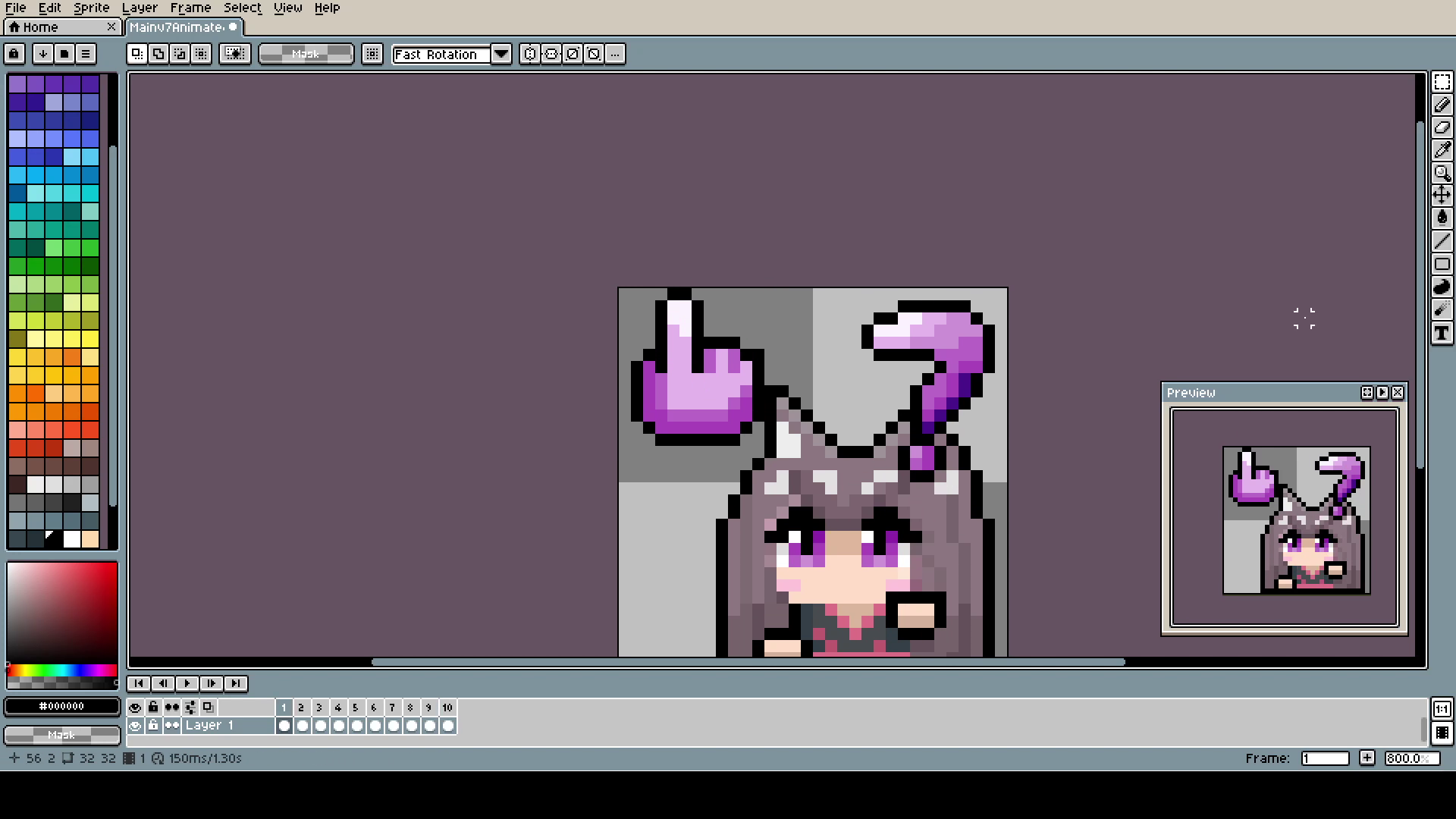Viewport: 1456px width, 819px height.
Task: Open the Fast Rotation dropdown arrow
Action: click(501, 54)
